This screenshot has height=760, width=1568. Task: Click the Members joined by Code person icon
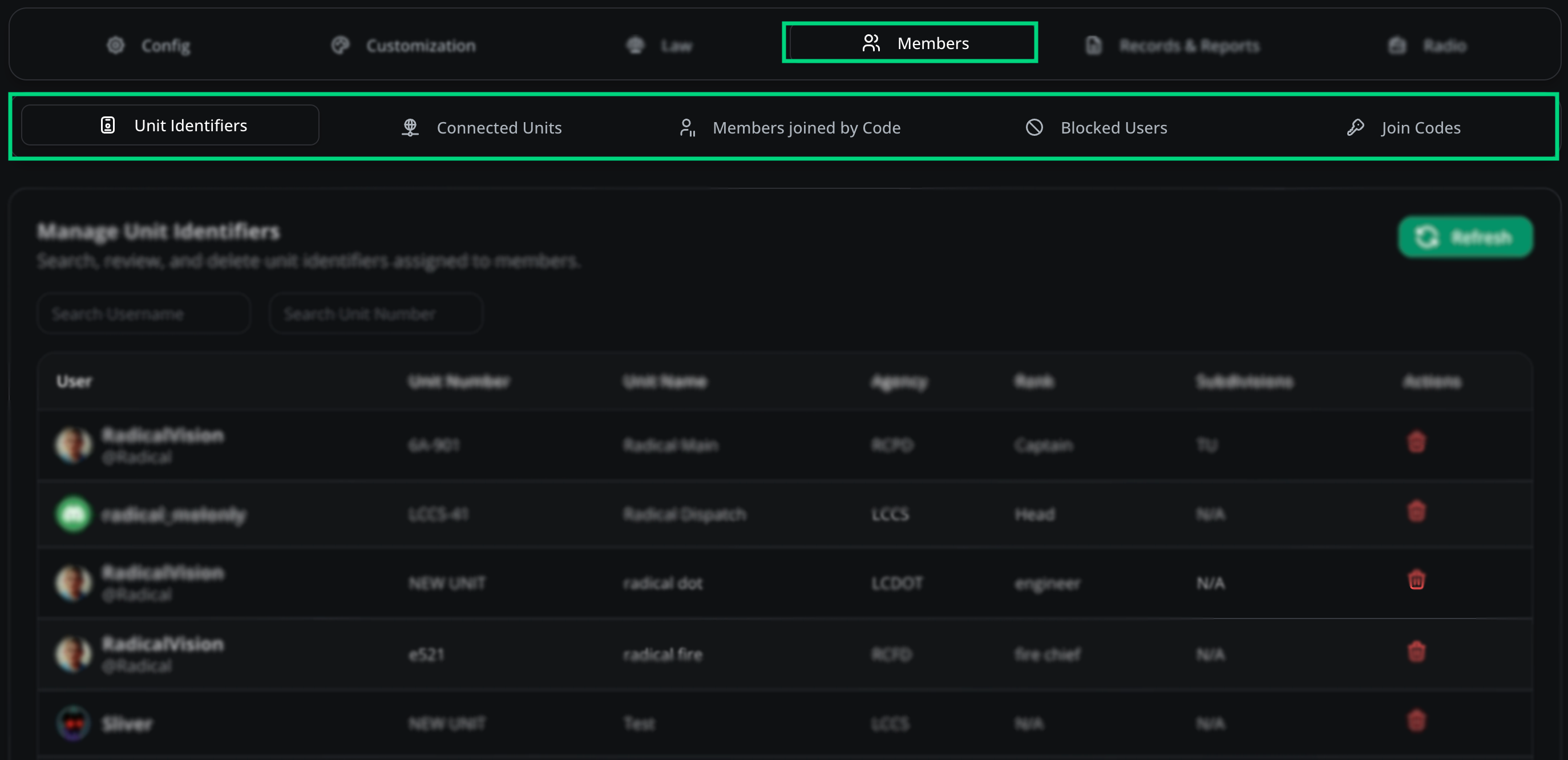(688, 128)
